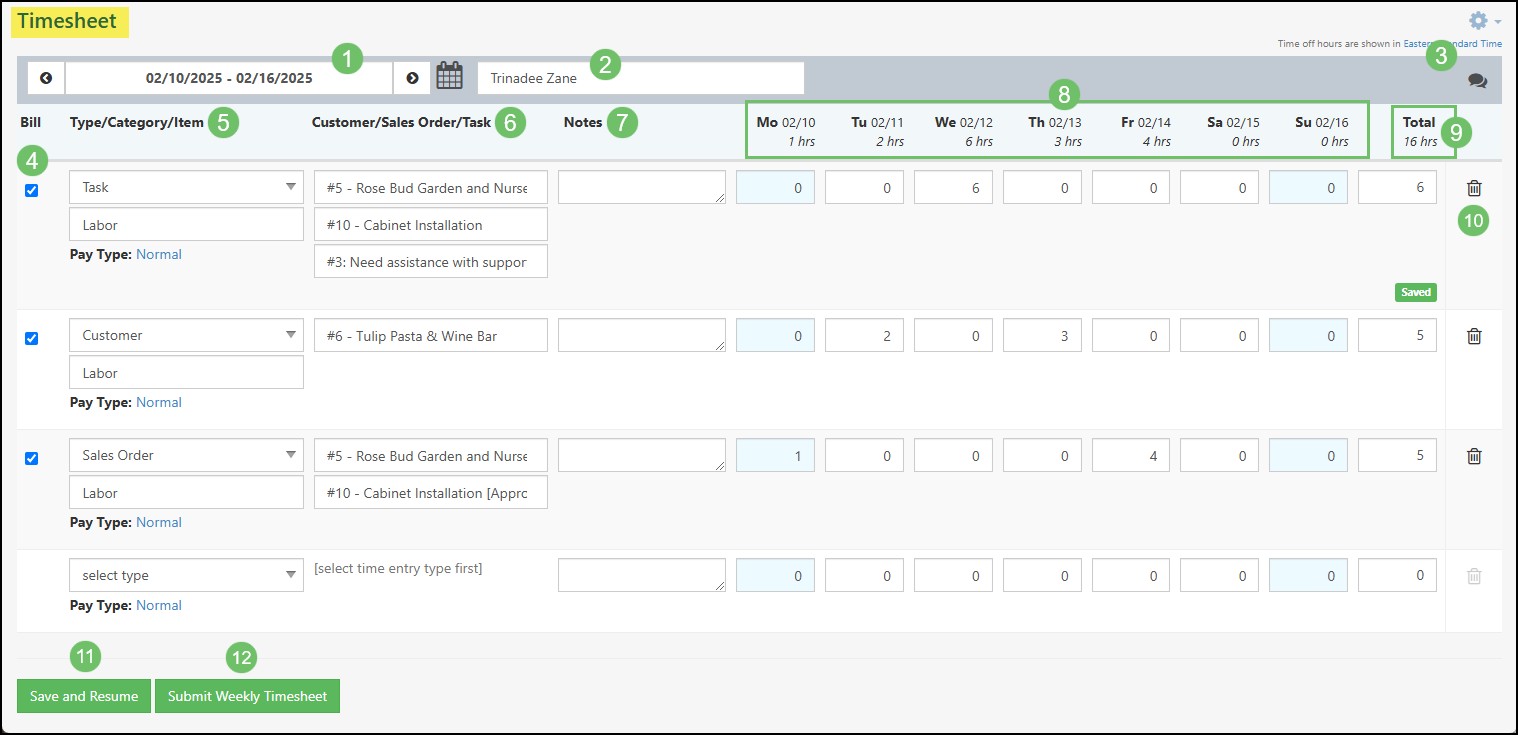Click Save and Resume button
Viewport: 1518px width, 735px height.
[x=84, y=696]
